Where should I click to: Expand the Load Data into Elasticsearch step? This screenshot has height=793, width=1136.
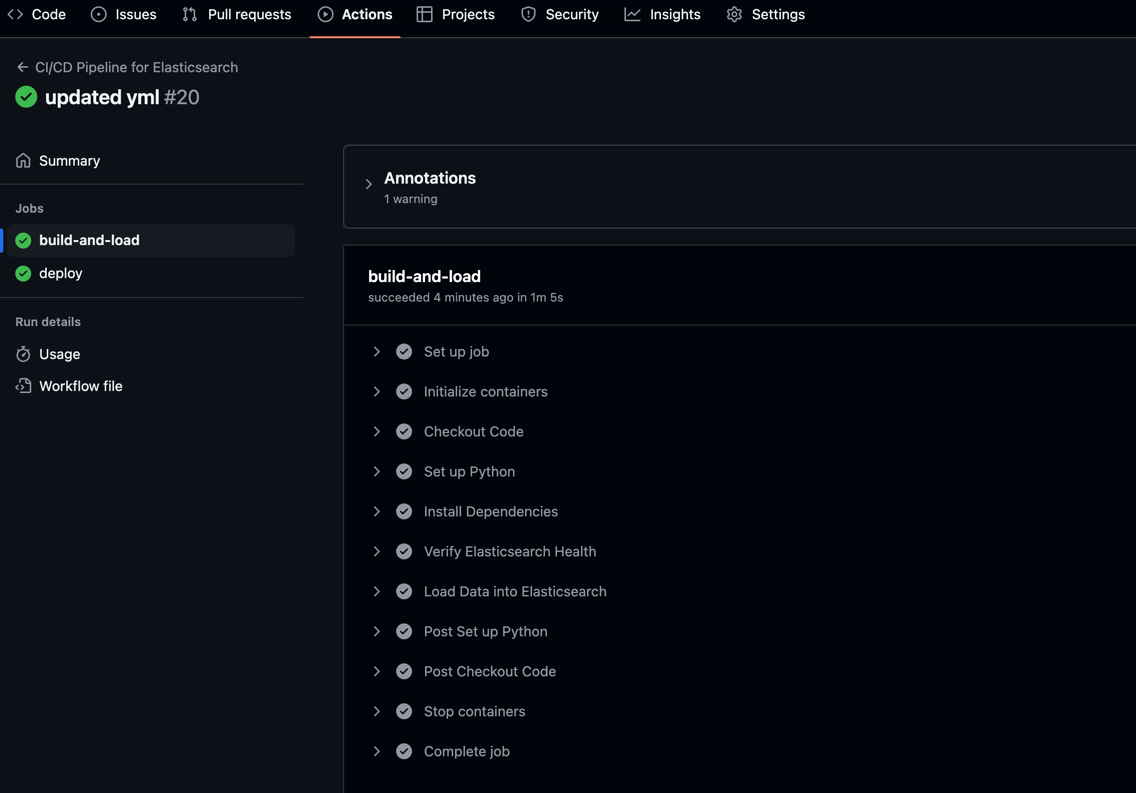(x=377, y=592)
